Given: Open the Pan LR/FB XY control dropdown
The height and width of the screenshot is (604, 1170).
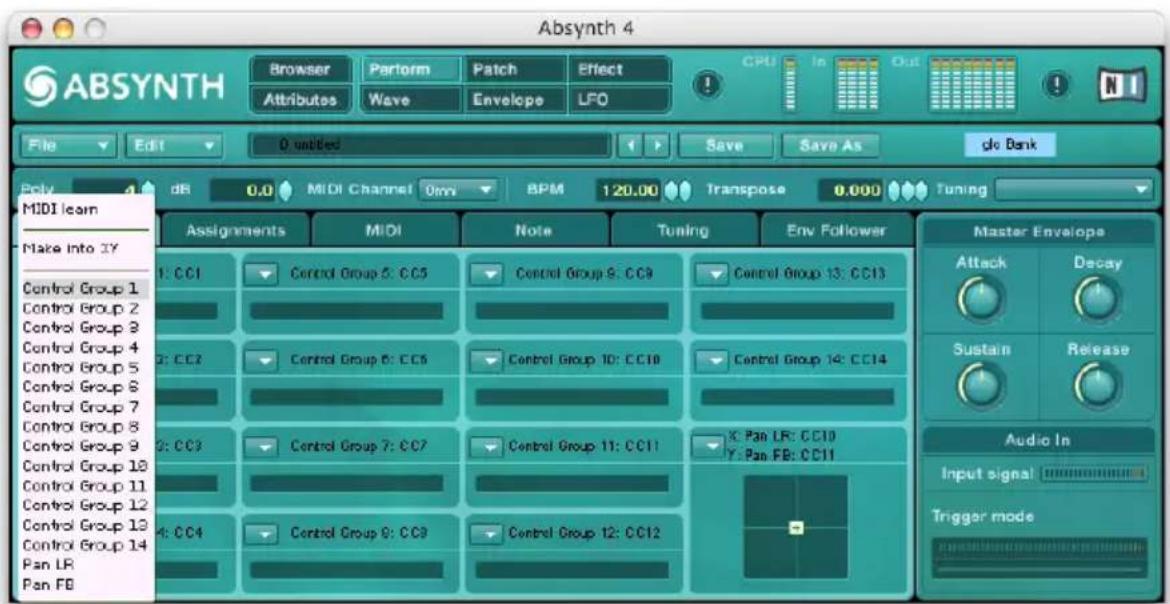Looking at the screenshot, I should tap(706, 446).
